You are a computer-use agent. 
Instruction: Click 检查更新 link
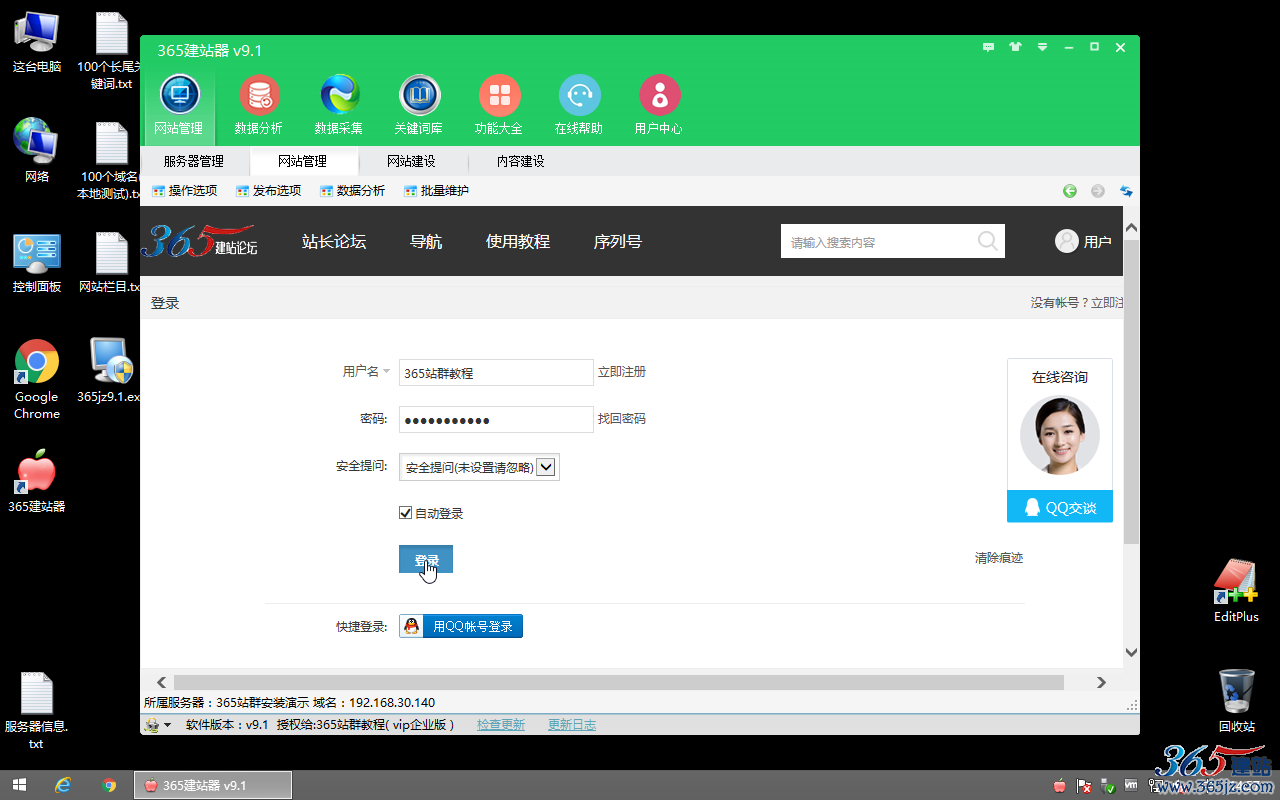pyautogui.click(x=501, y=725)
